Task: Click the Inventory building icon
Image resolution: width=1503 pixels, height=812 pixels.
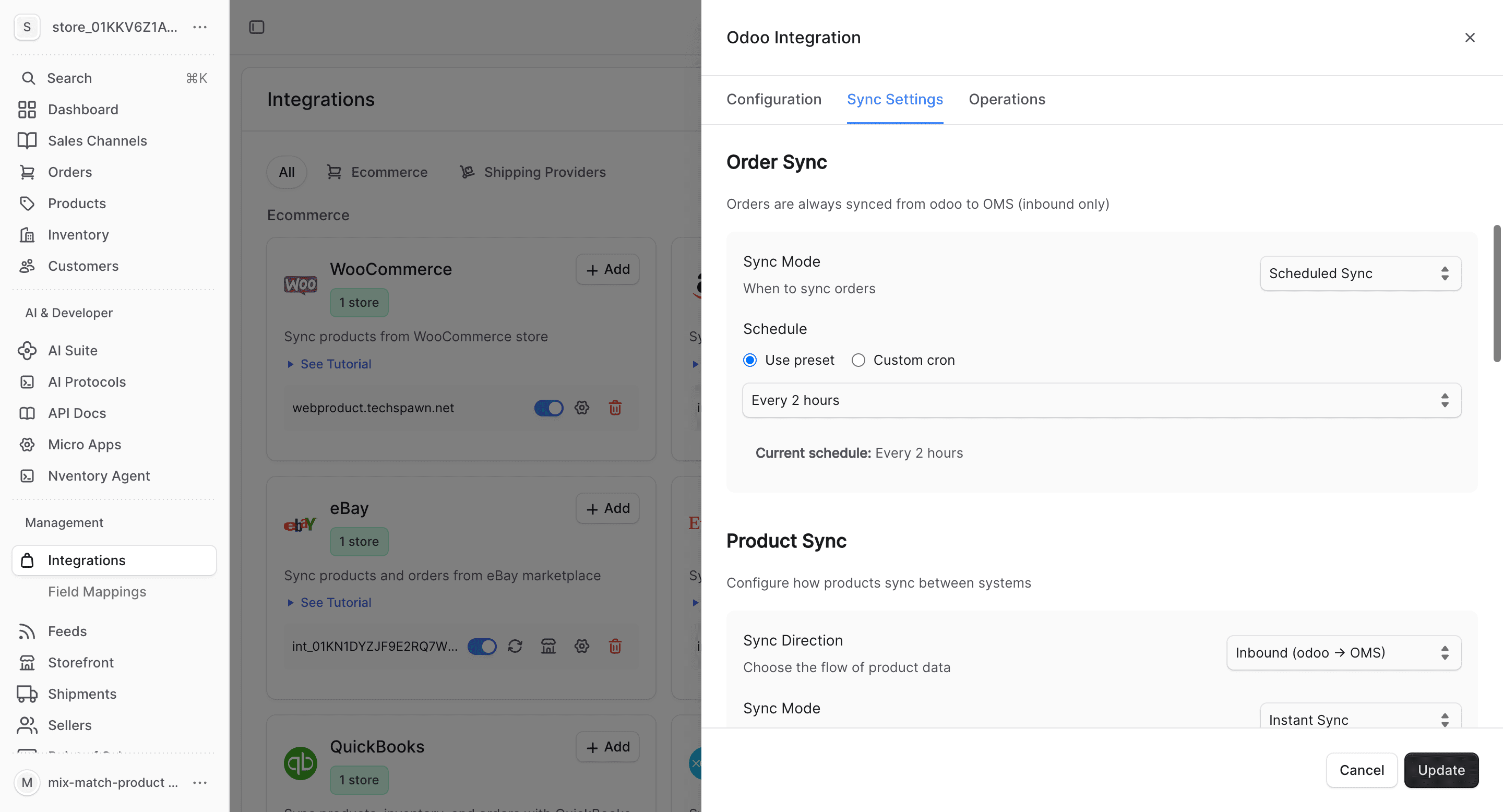Action: coord(27,234)
